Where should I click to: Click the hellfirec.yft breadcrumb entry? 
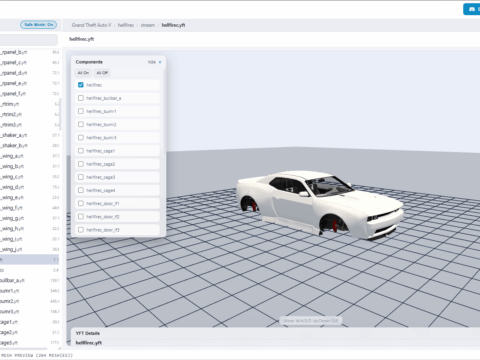(173, 25)
